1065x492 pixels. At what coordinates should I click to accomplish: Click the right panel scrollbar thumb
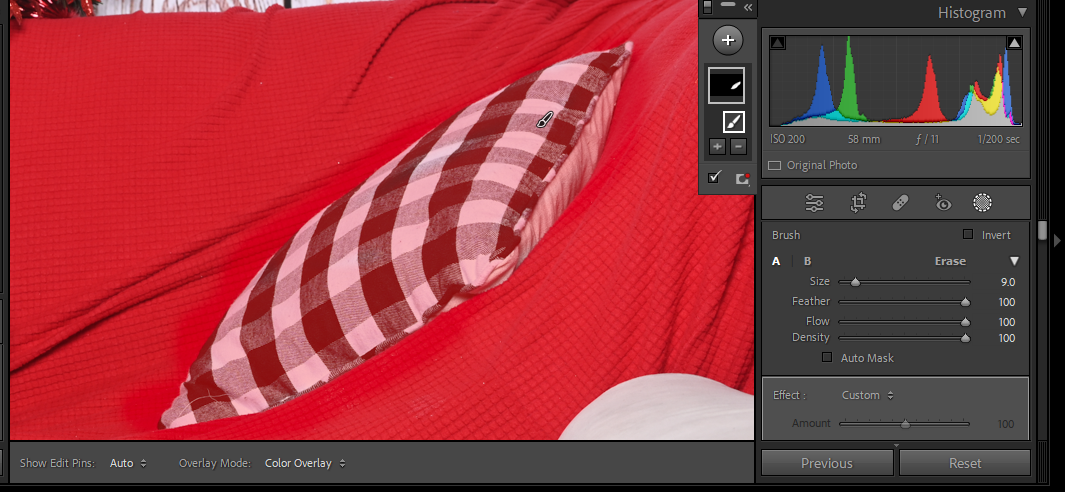click(x=1043, y=230)
